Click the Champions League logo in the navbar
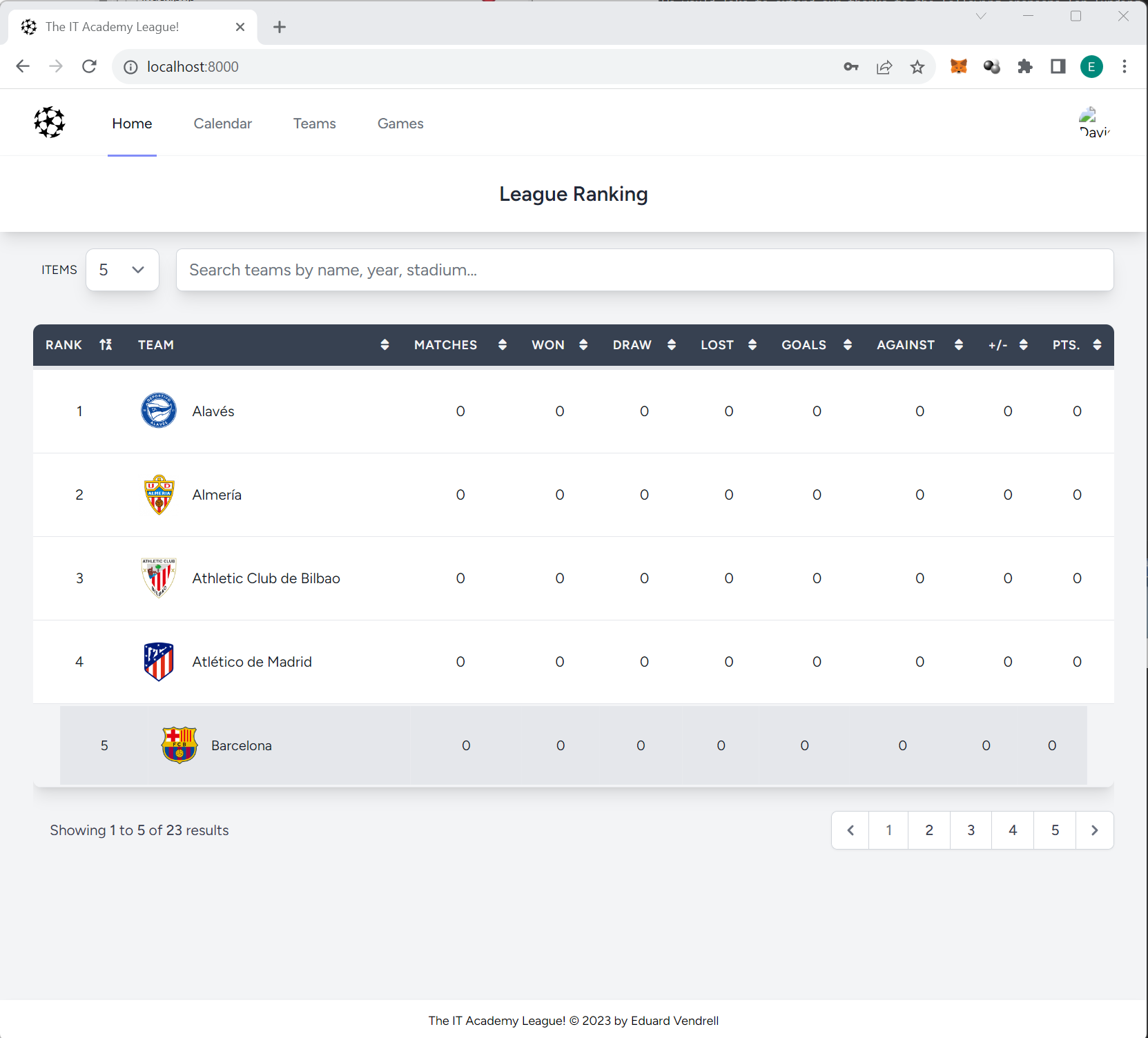This screenshot has width=1148, height=1038. [x=49, y=122]
